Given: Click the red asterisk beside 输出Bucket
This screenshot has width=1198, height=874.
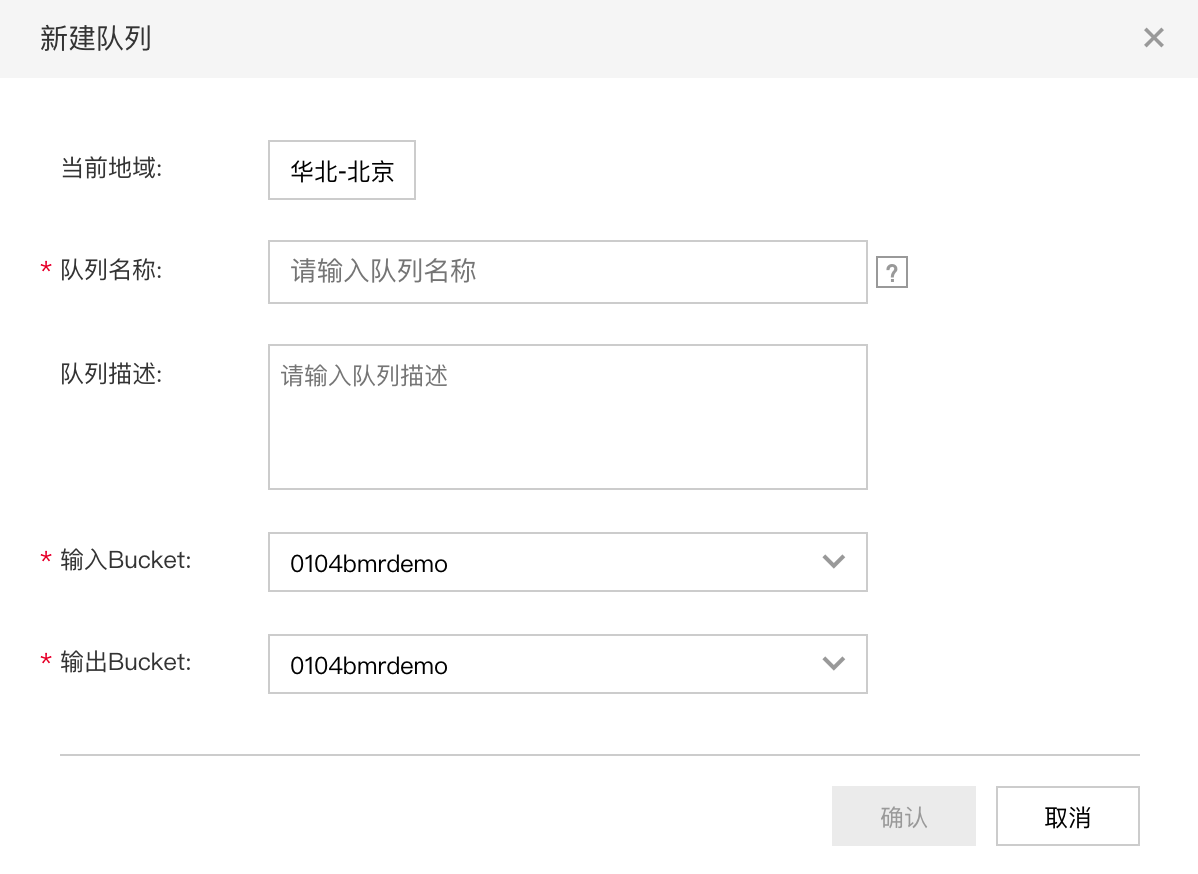Looking at the screenshot, I should click(46, 664).
